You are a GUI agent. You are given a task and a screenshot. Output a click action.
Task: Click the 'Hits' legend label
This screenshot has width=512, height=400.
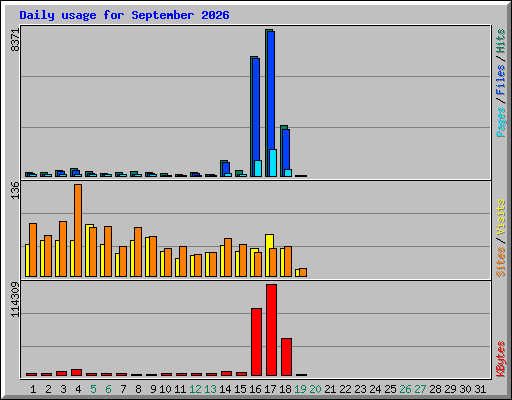click(500, 41)
